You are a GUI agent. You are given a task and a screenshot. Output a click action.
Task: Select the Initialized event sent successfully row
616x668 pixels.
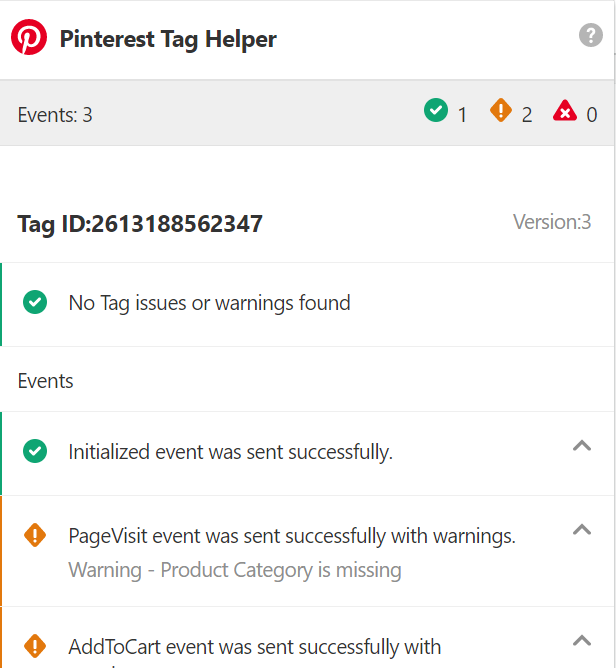tap(230, 452)
